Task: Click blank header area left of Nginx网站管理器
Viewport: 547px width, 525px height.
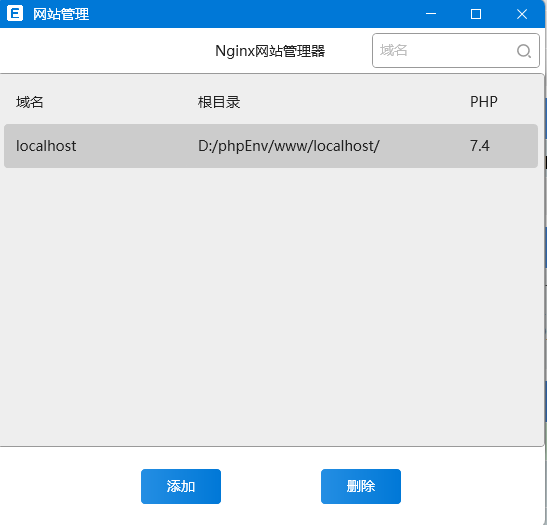Action: (105, 51)
